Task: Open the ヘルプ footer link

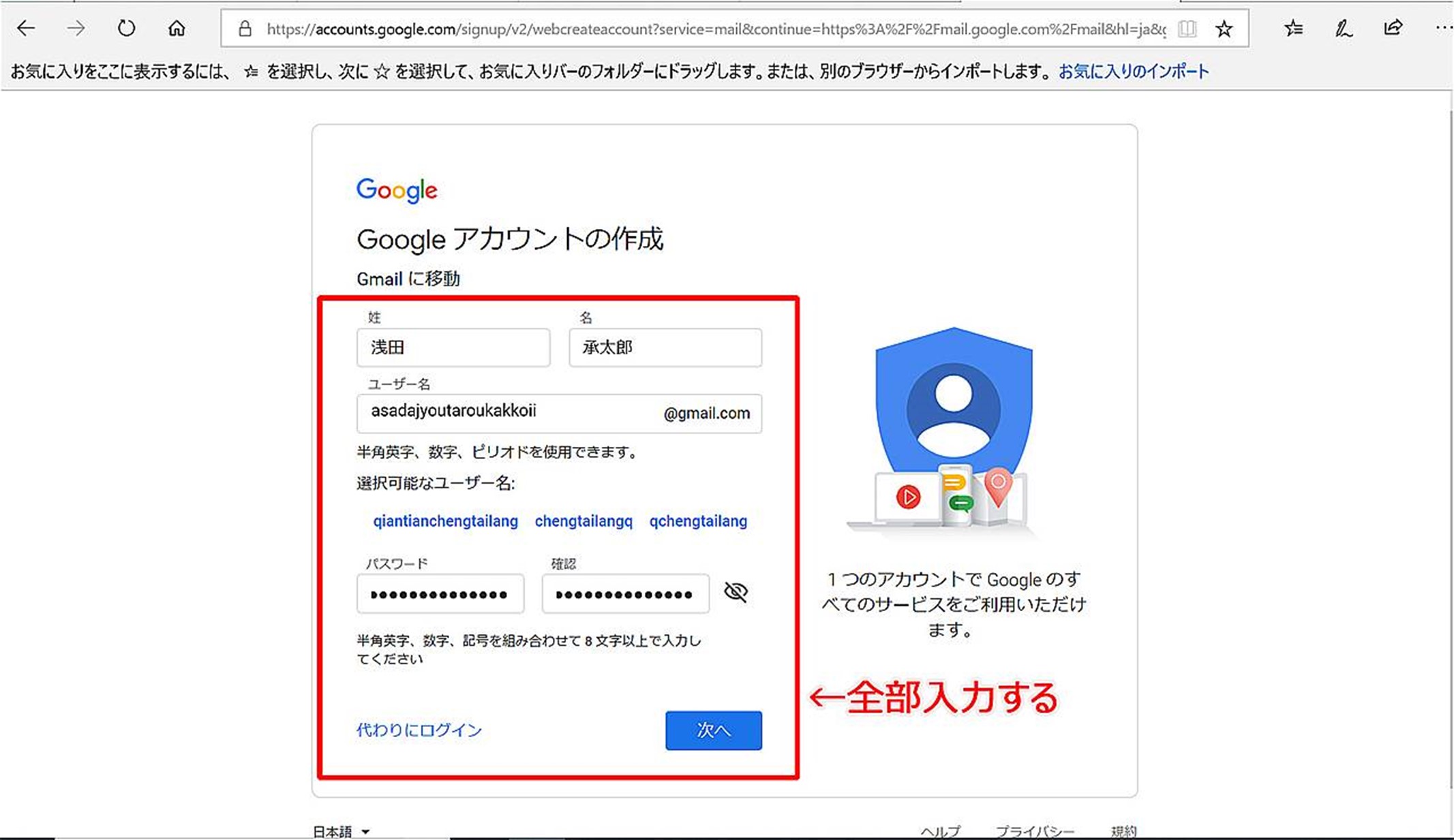Action: [941, 832]
